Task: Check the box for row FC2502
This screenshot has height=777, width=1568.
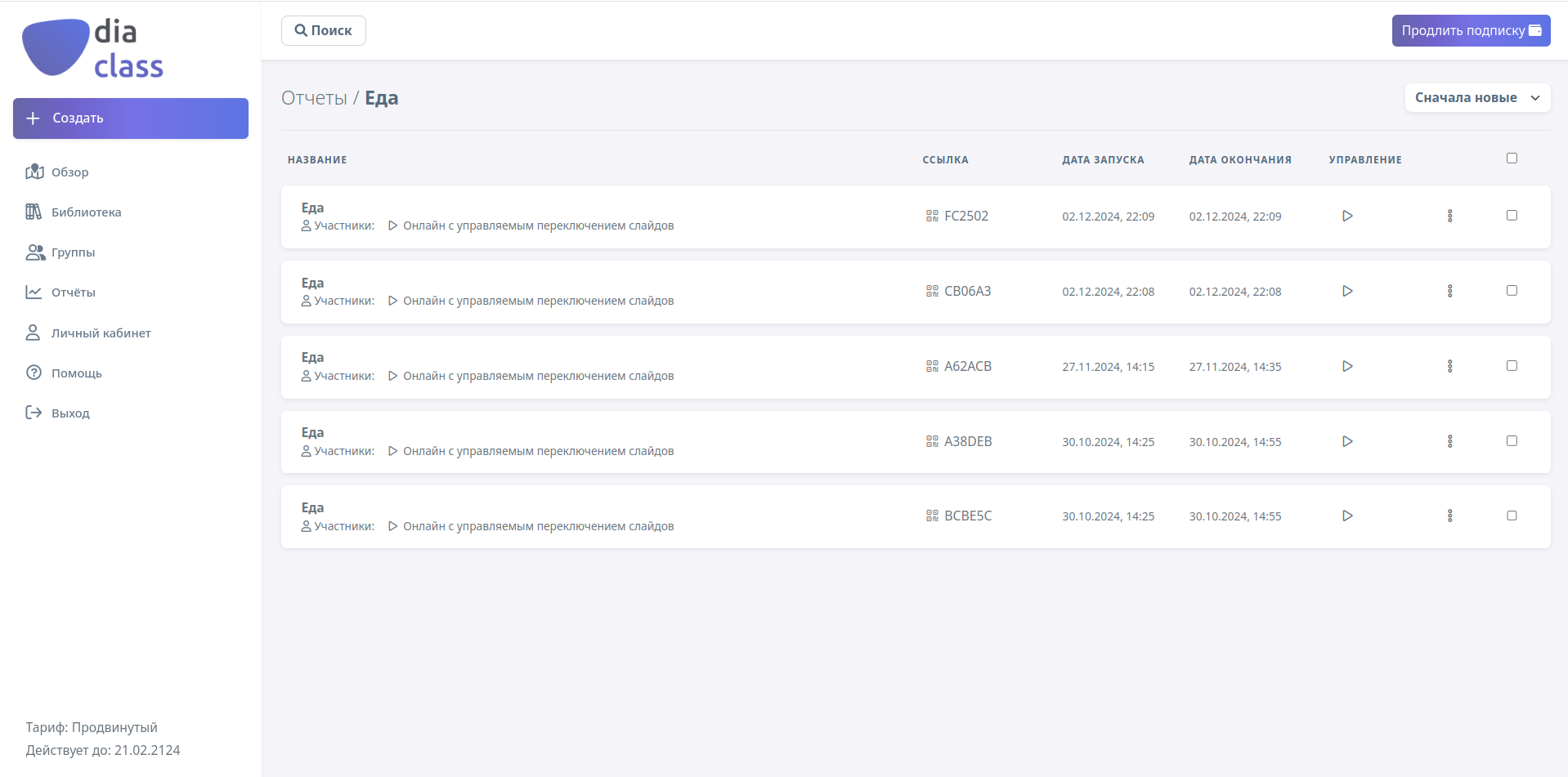Action: point(1512,216)
